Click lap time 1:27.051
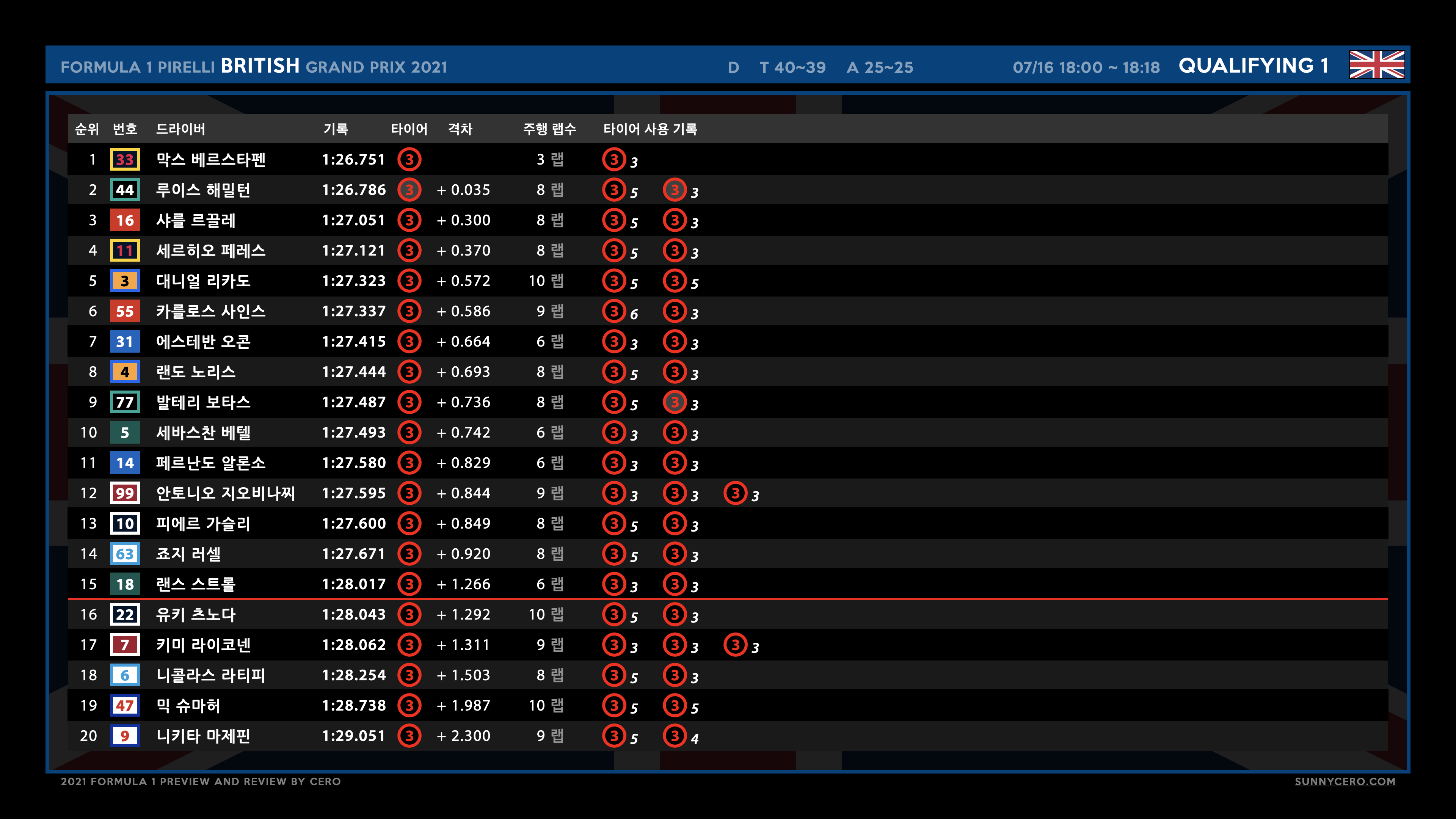The height and width of the screenshot is (819, 1456). (354, 220)
